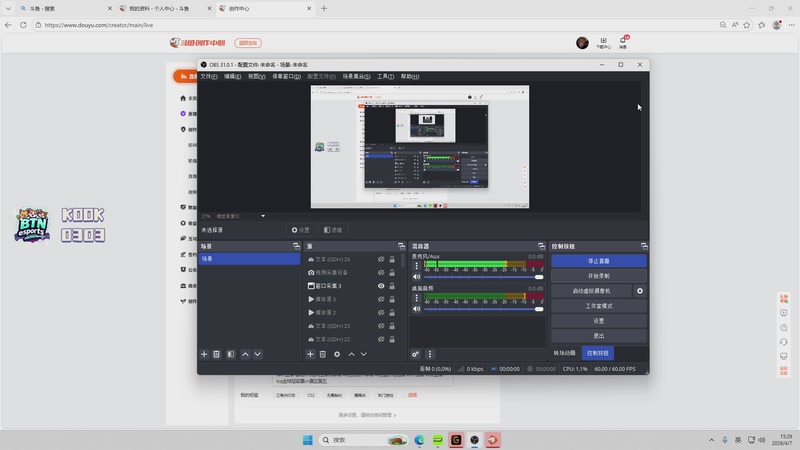Open Edge browser from taskbar
Image resolution: width=800 pixels, height=450 pixels.
pos(419,440)
